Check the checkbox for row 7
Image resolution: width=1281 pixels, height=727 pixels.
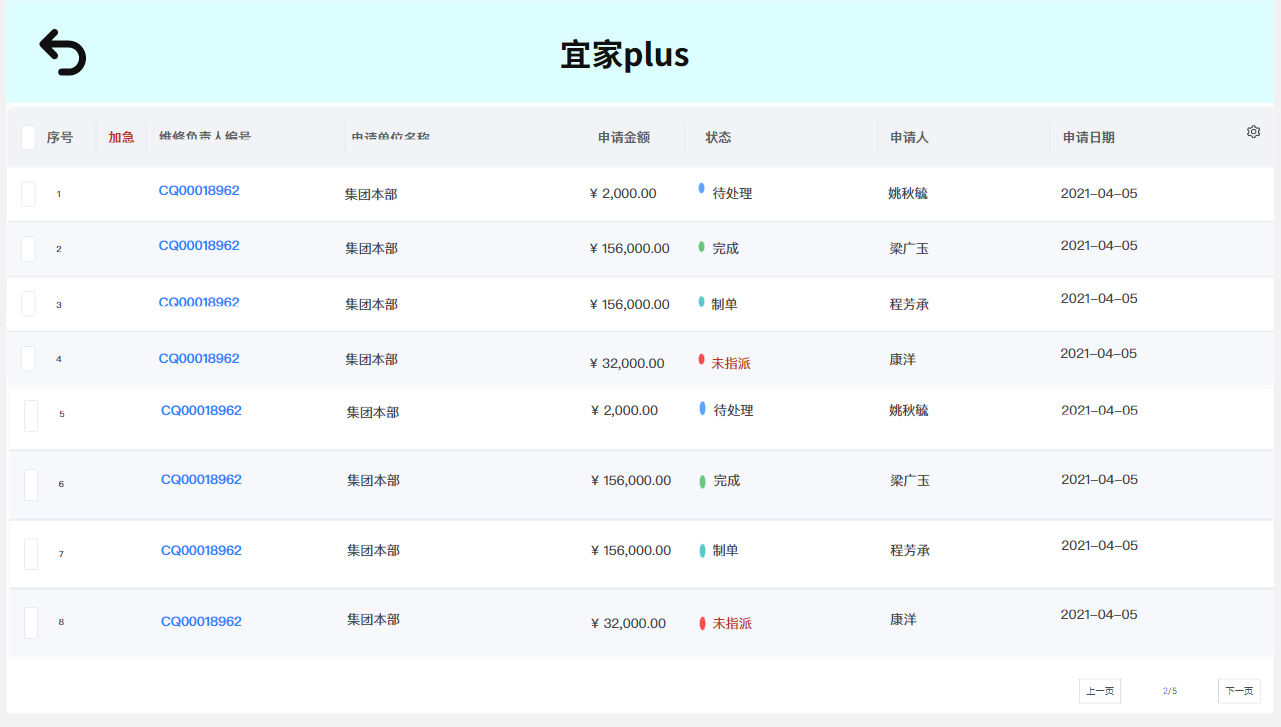click(x=31, y=554)
